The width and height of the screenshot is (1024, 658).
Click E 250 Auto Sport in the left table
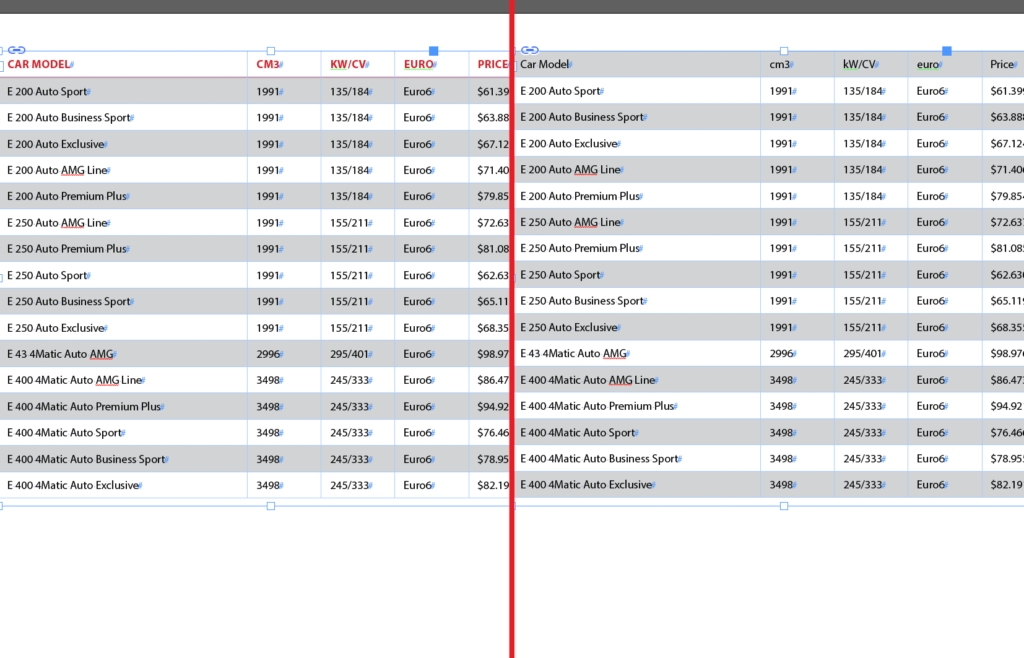47,275
